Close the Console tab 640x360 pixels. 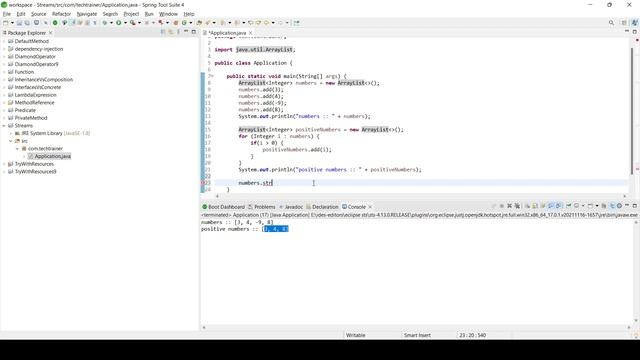coord(370,207)
